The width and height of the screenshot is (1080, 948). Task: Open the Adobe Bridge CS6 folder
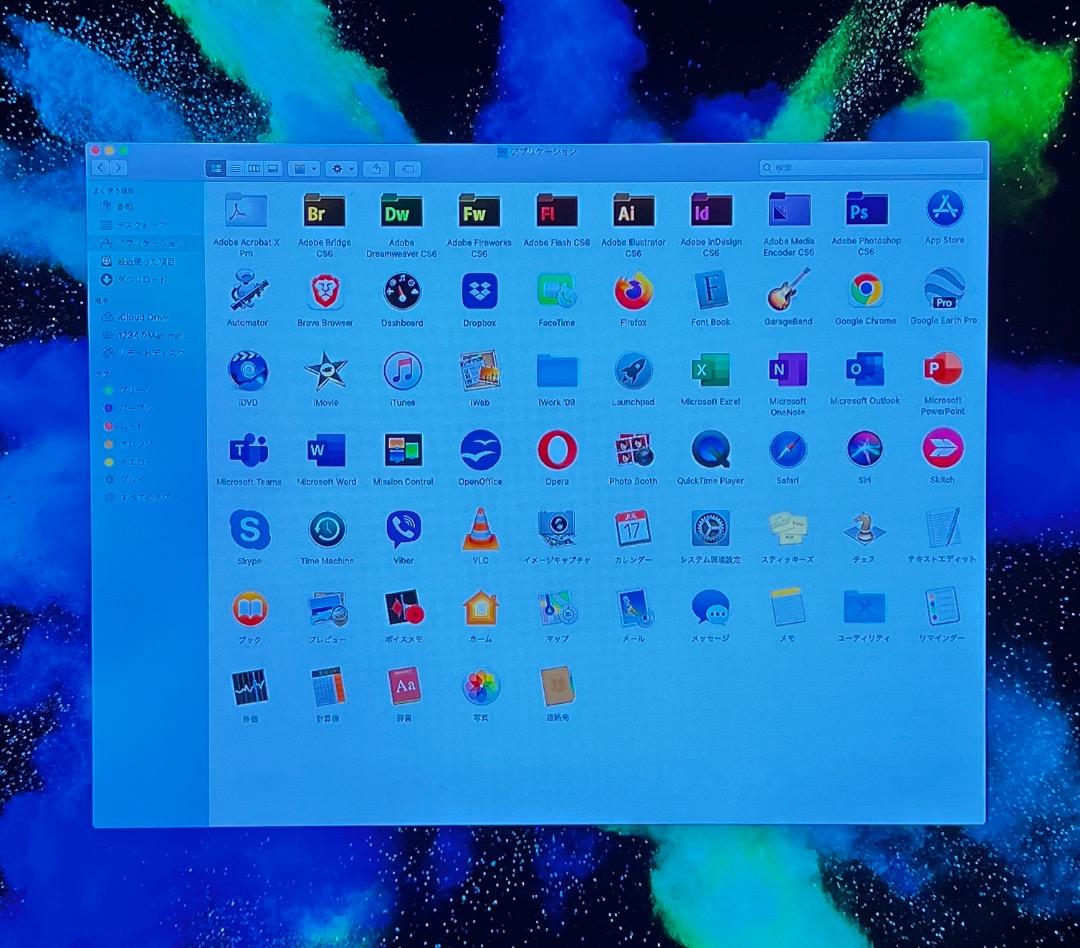click(x=324, y=210)
